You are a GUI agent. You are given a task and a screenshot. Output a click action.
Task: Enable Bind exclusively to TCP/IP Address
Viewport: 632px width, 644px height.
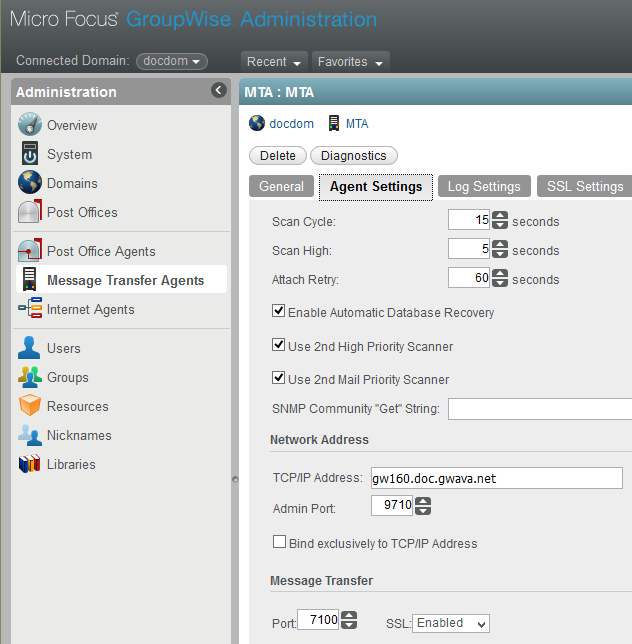[x=279, y=542]
